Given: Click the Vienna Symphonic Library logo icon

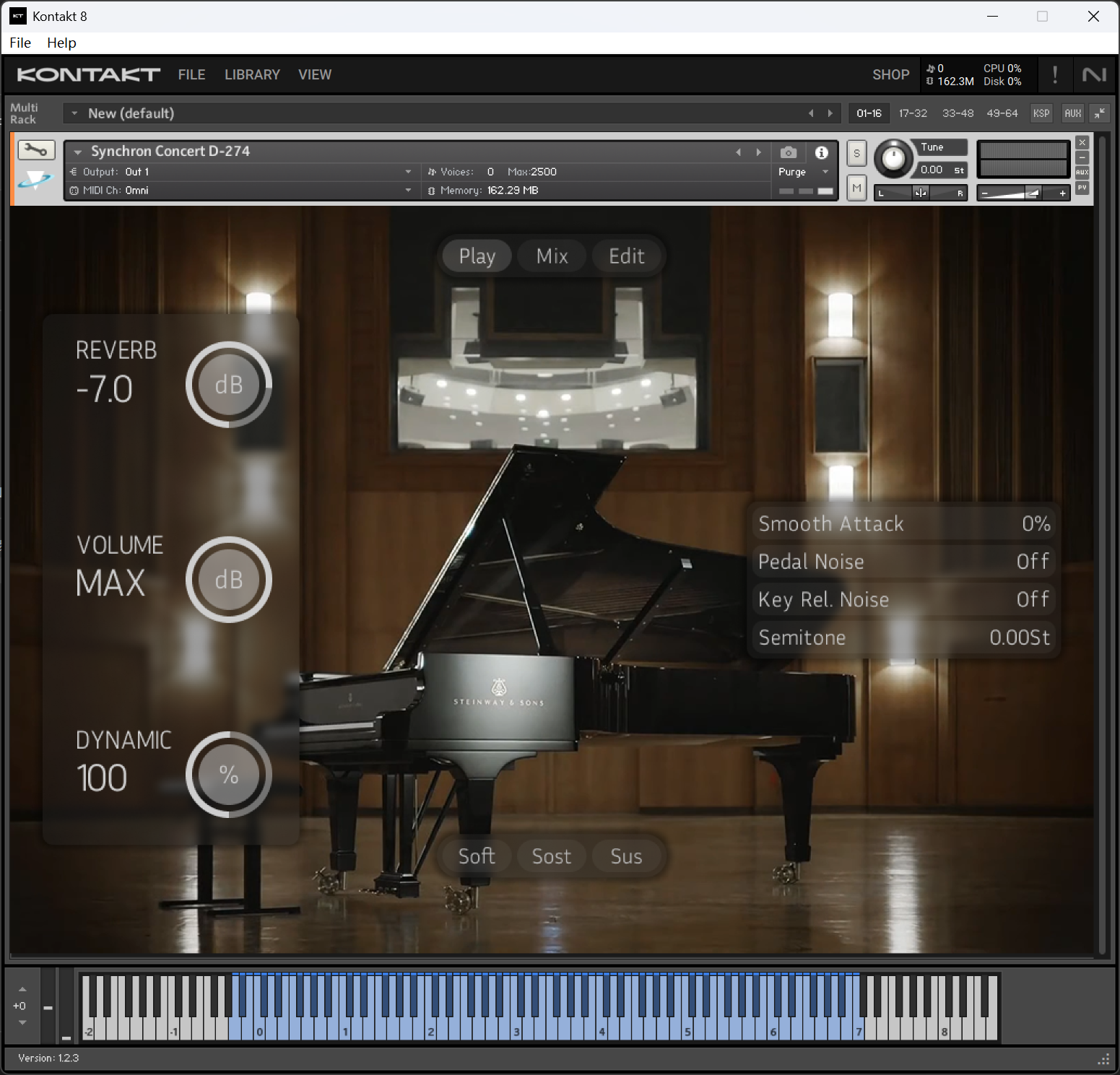Looking at the screenshot, I should [x=35, y=179].
